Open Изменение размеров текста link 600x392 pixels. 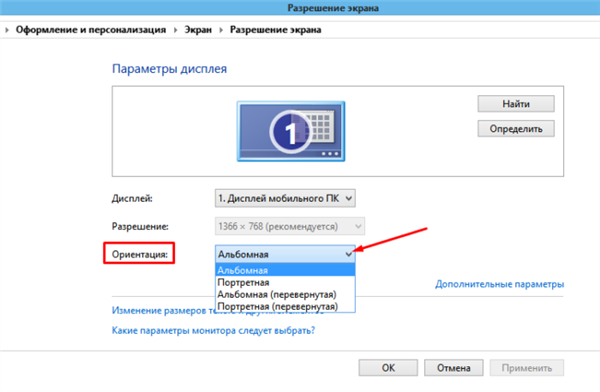(x=163, y=310)
